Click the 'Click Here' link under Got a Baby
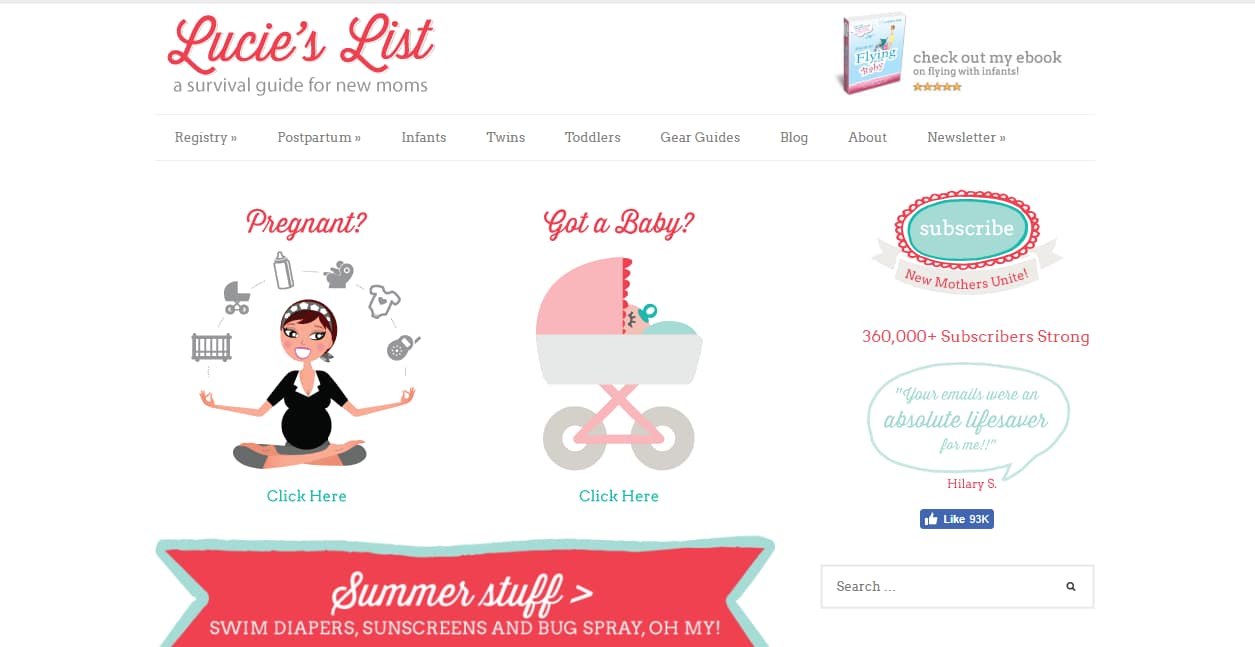 [x=619, y=496]
